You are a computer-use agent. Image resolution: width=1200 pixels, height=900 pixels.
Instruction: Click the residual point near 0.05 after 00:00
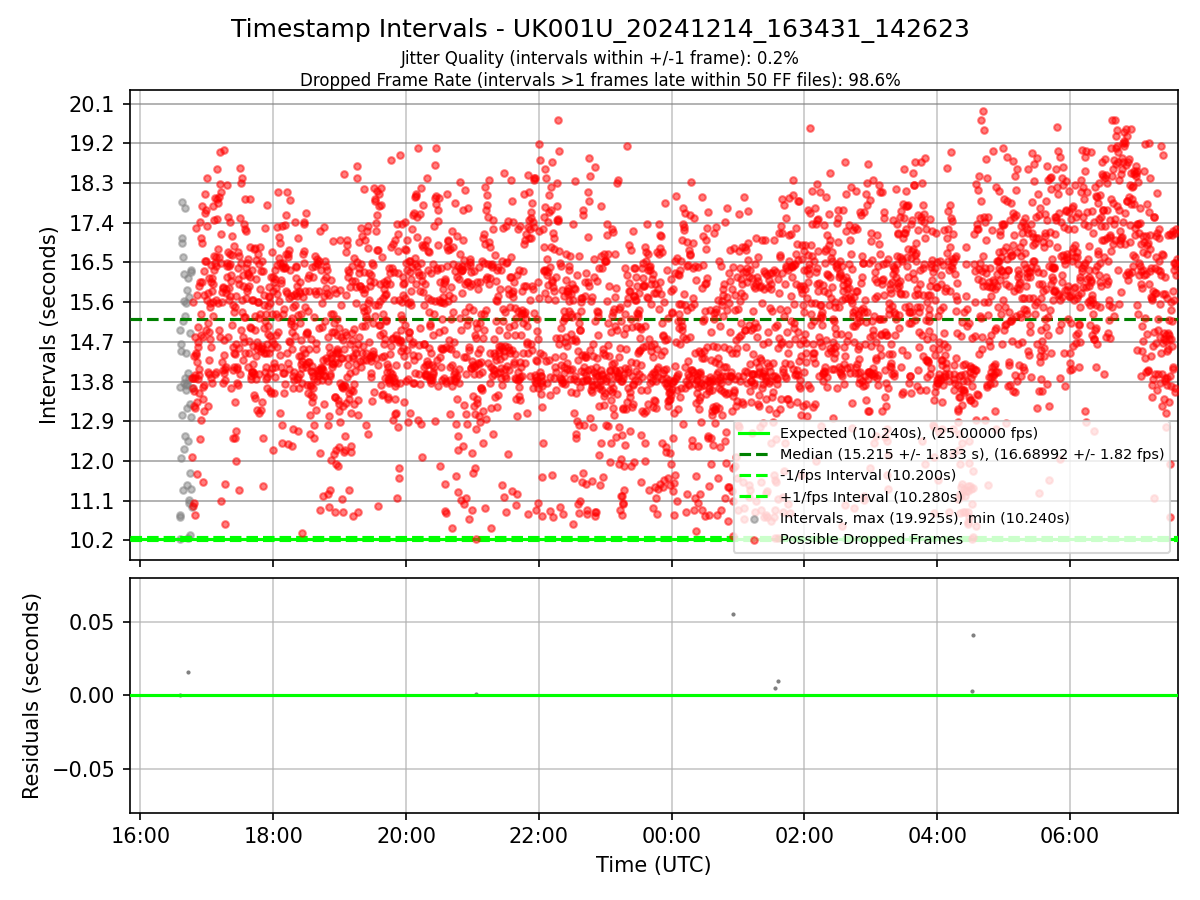733,614
